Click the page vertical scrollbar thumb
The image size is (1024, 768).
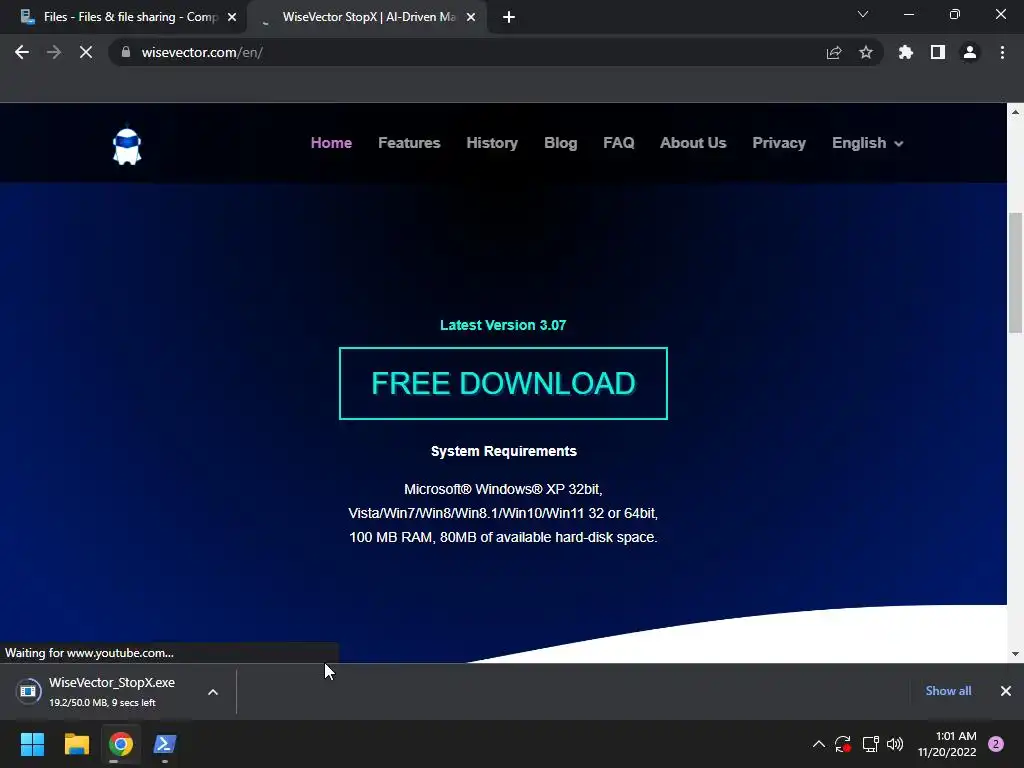(1015, 272)
